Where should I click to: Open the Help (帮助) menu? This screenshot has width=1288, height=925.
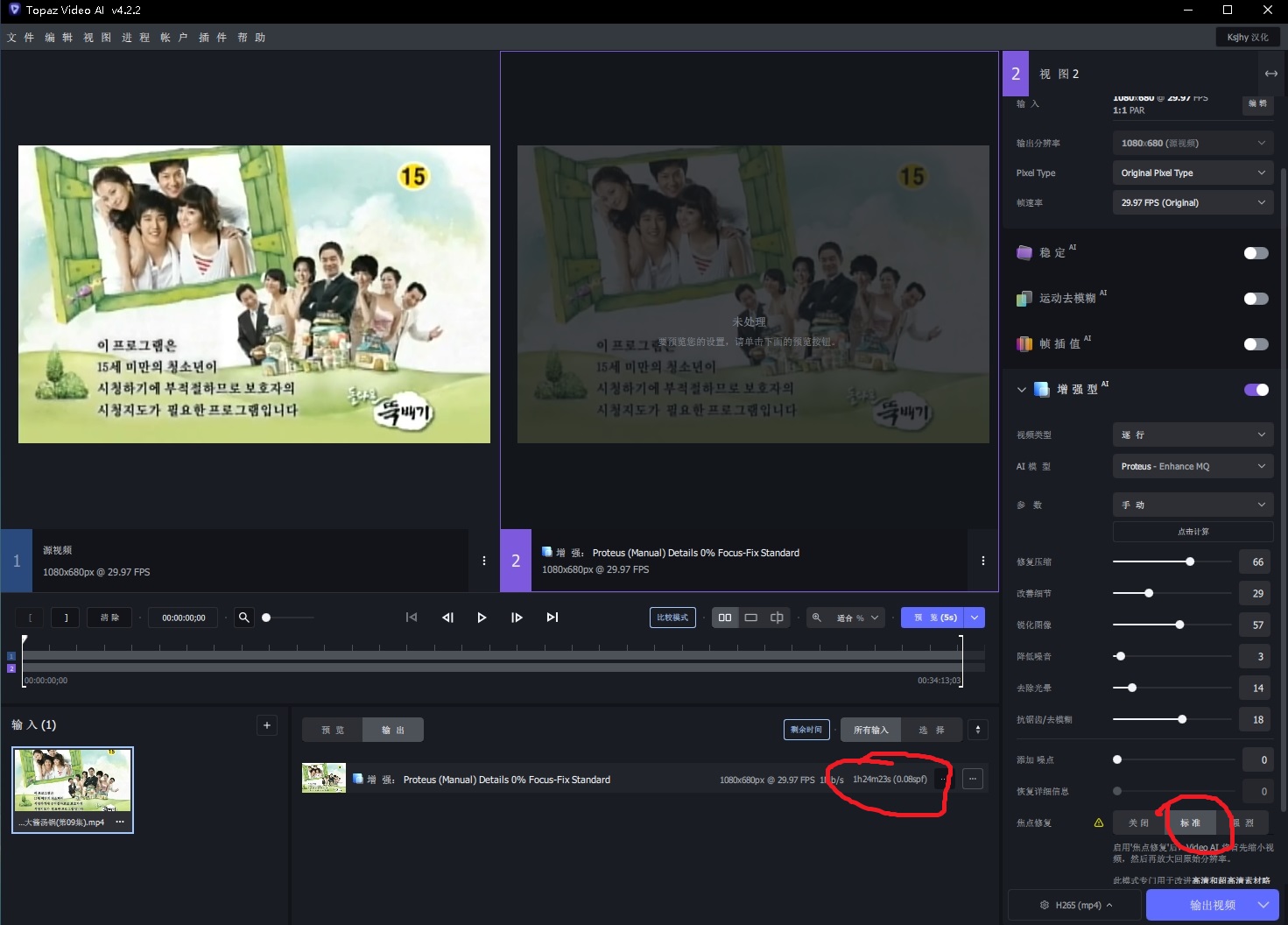(x=251, y=38)
